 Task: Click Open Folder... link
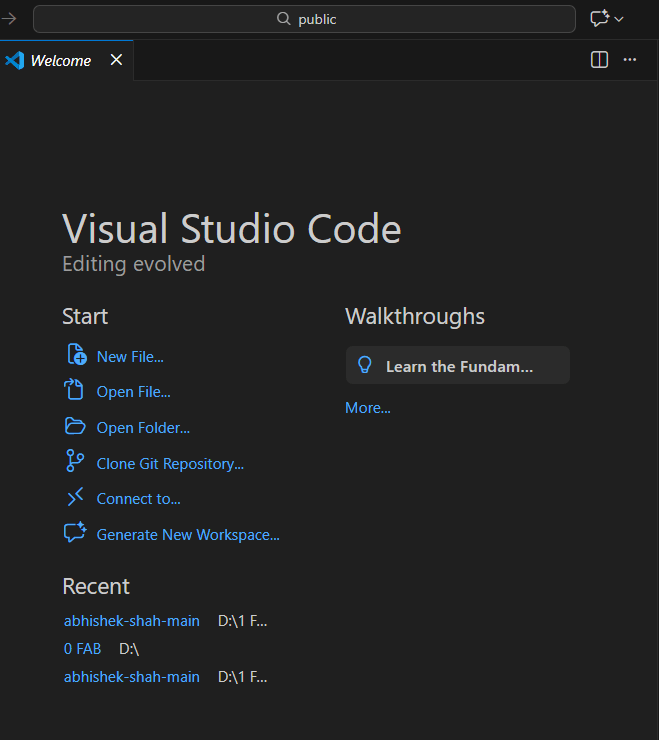[143, 428]
